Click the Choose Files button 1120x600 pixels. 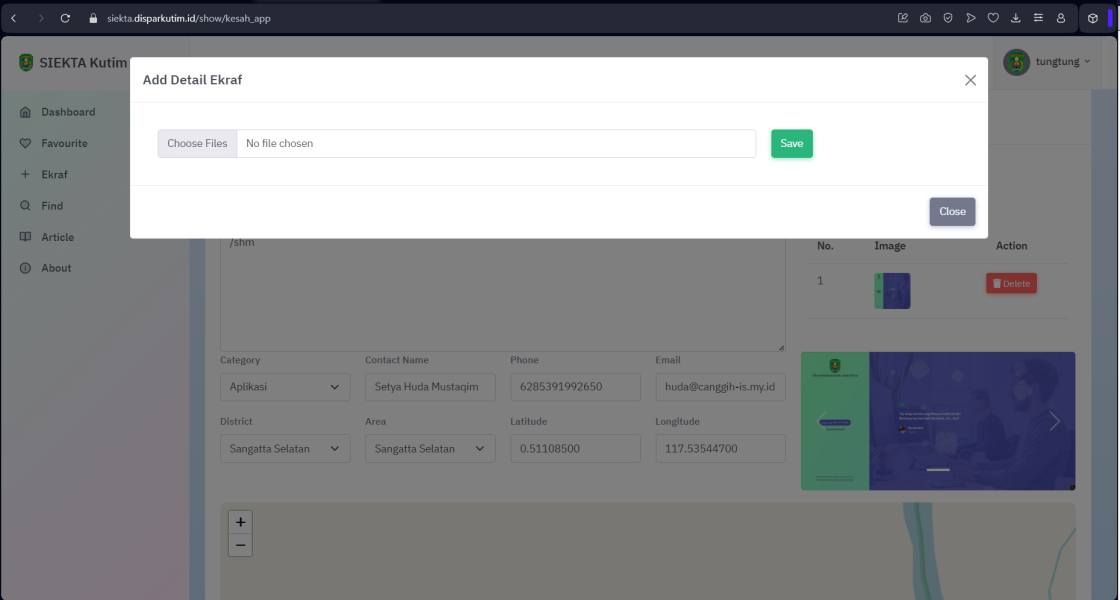pyautogui.click(x=197, y=144)
